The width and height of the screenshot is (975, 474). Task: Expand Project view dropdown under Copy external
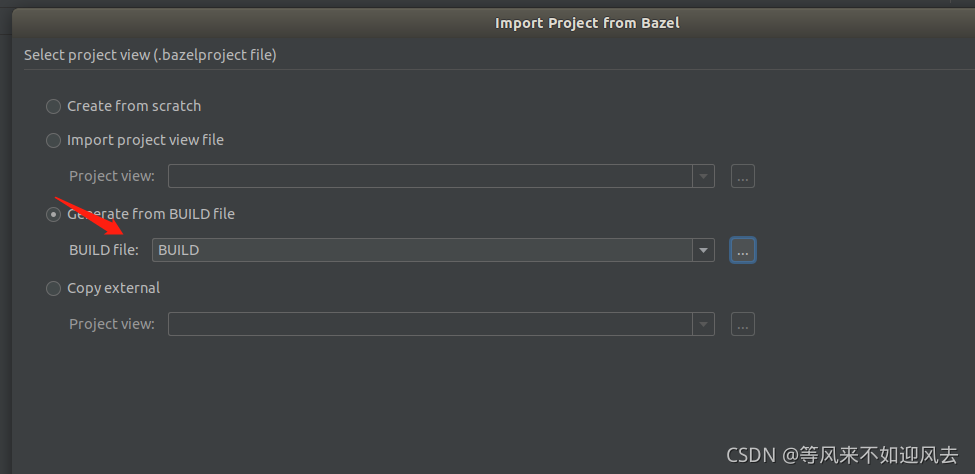703,324
